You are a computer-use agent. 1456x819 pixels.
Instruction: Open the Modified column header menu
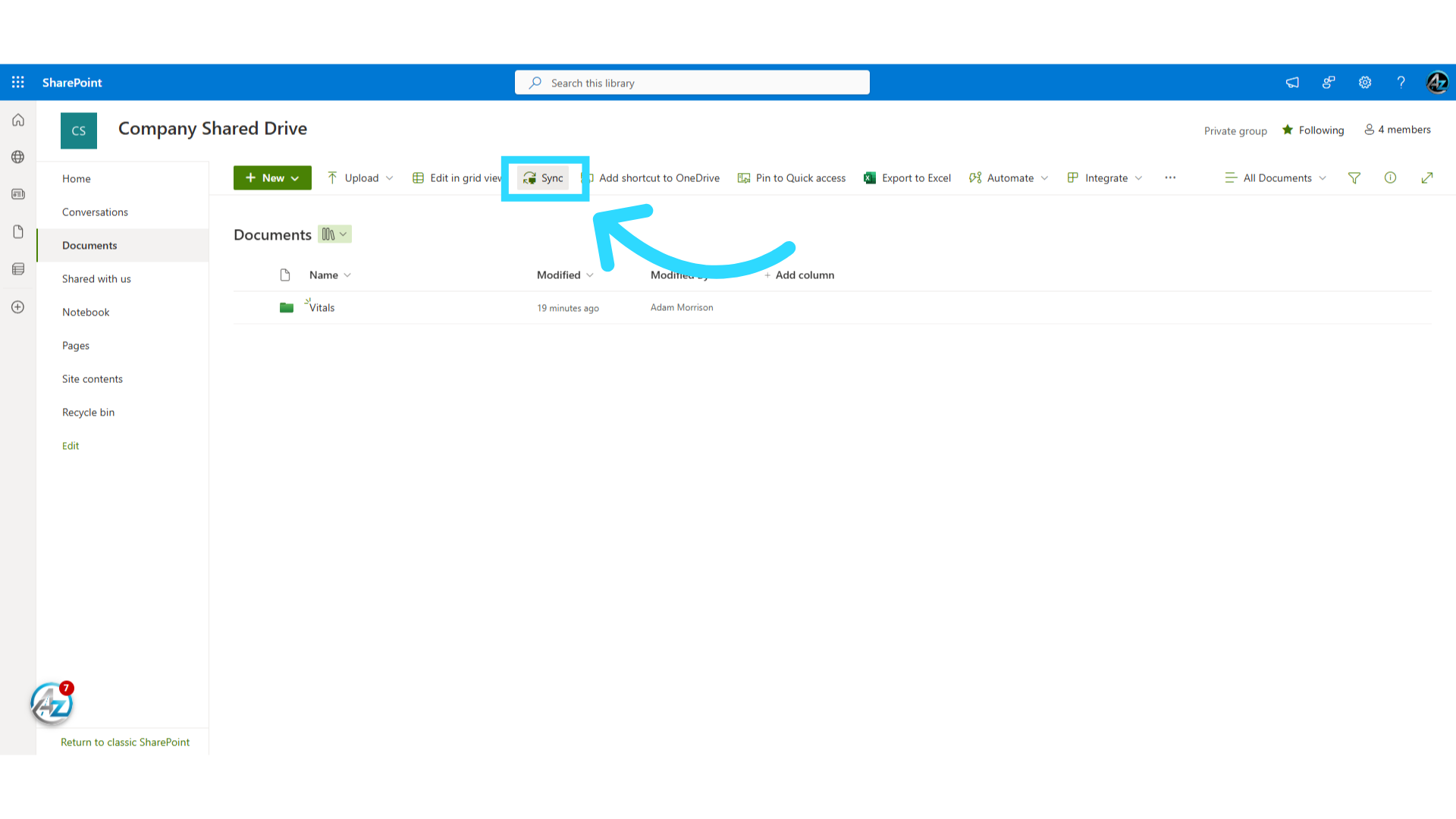[x=565, y=275]
